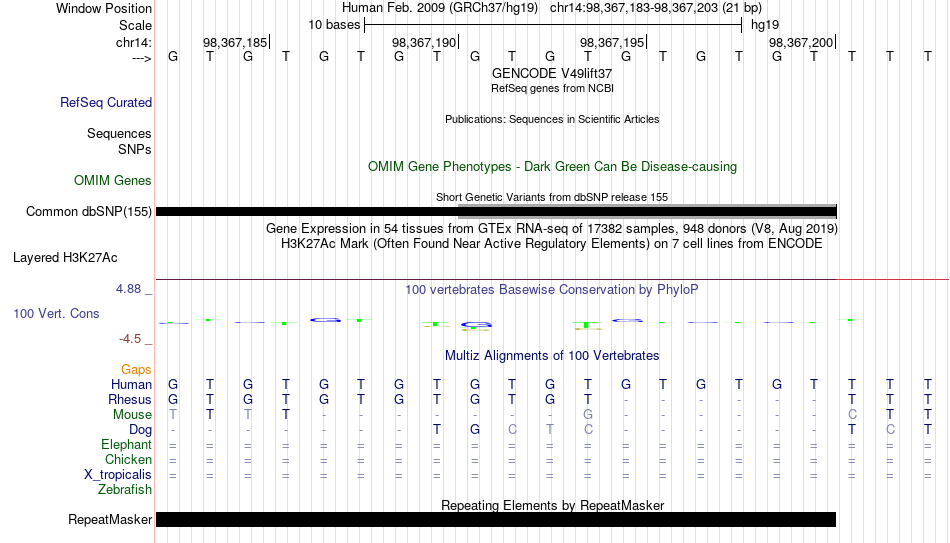Open the OMIM Genes track label
The width and height of the screenshot is (950, 543).
pos(113,181)
